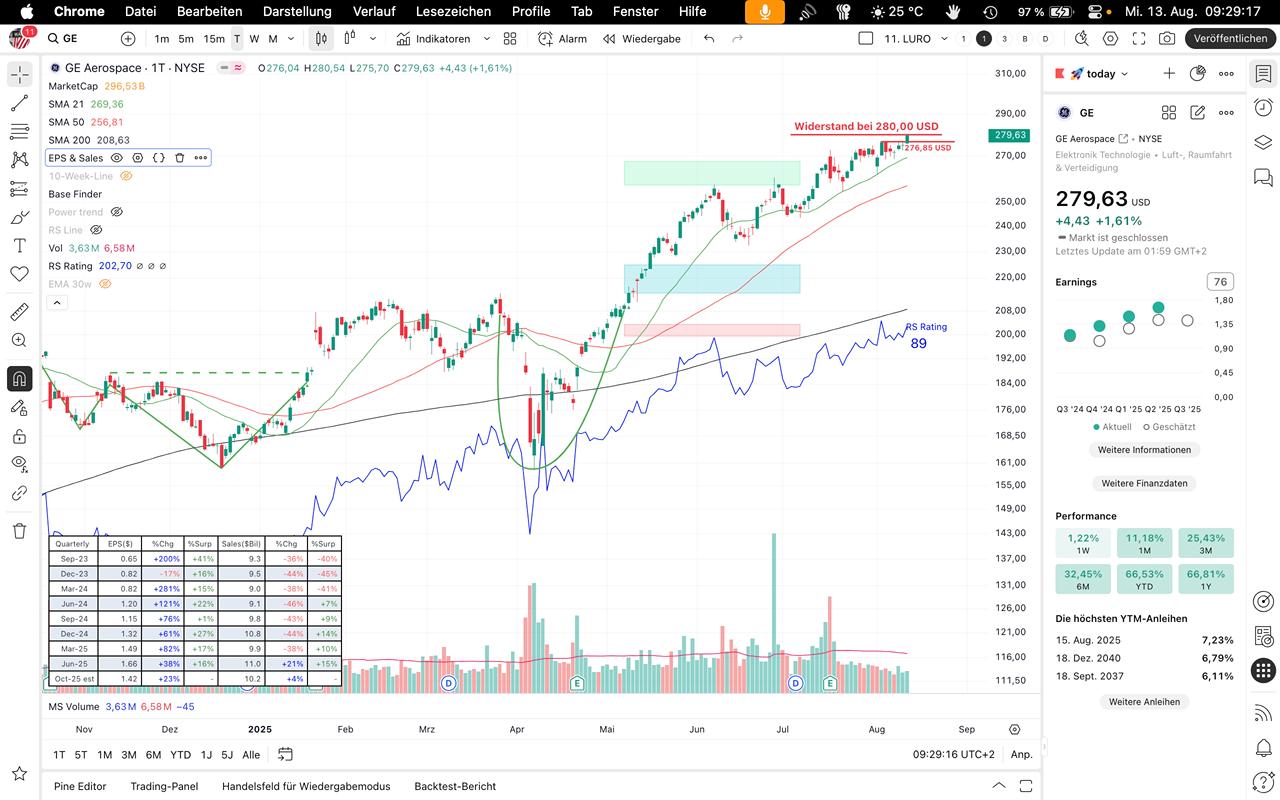The image size is (1280, 800).
Task: Click the GE symbol search field
Action: (x=80, y=38)
